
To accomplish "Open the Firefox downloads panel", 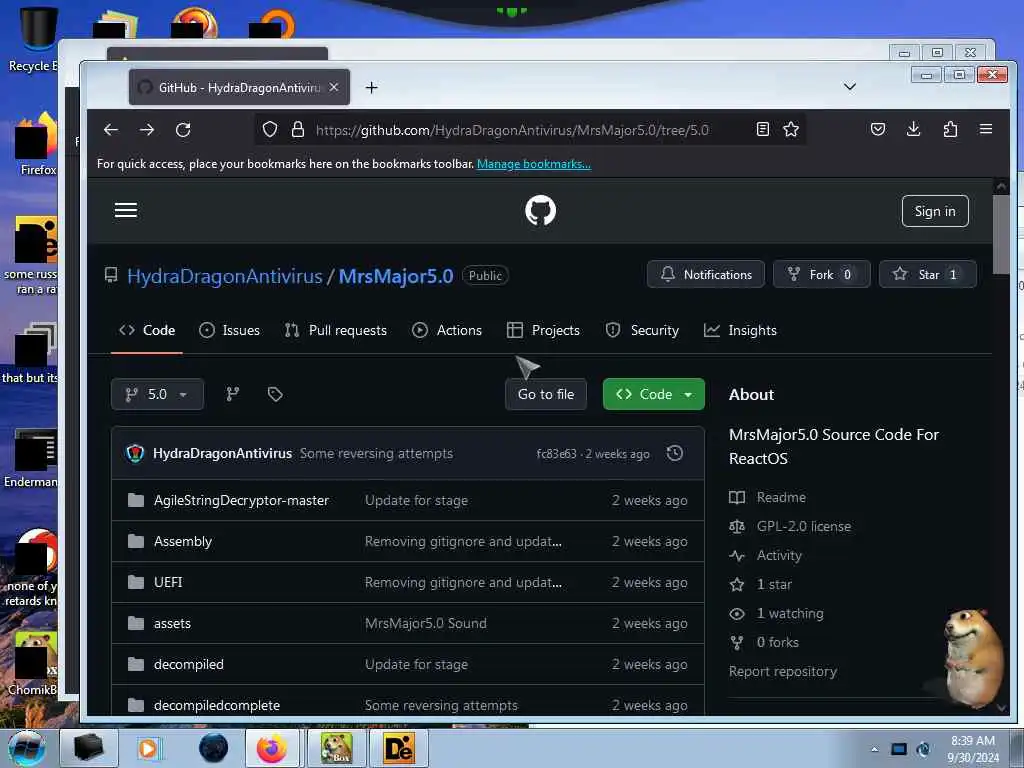I will (x=914, y=129).
